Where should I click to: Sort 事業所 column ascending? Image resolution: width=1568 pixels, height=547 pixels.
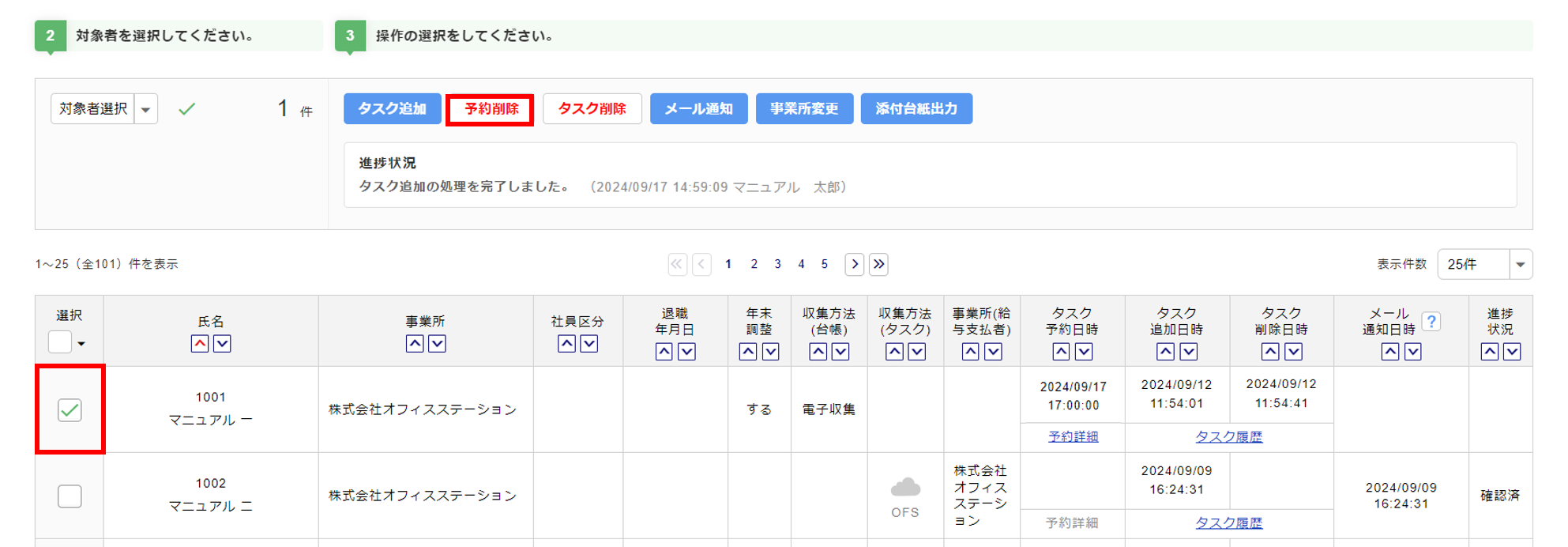pyautogui.click(x=415, y=344)
